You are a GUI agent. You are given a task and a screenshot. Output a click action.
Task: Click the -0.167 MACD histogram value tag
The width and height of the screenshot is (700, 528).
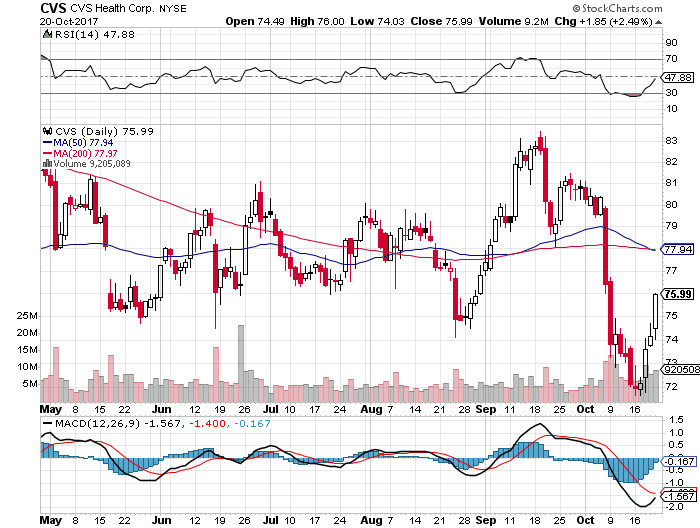tap(678, 460)
